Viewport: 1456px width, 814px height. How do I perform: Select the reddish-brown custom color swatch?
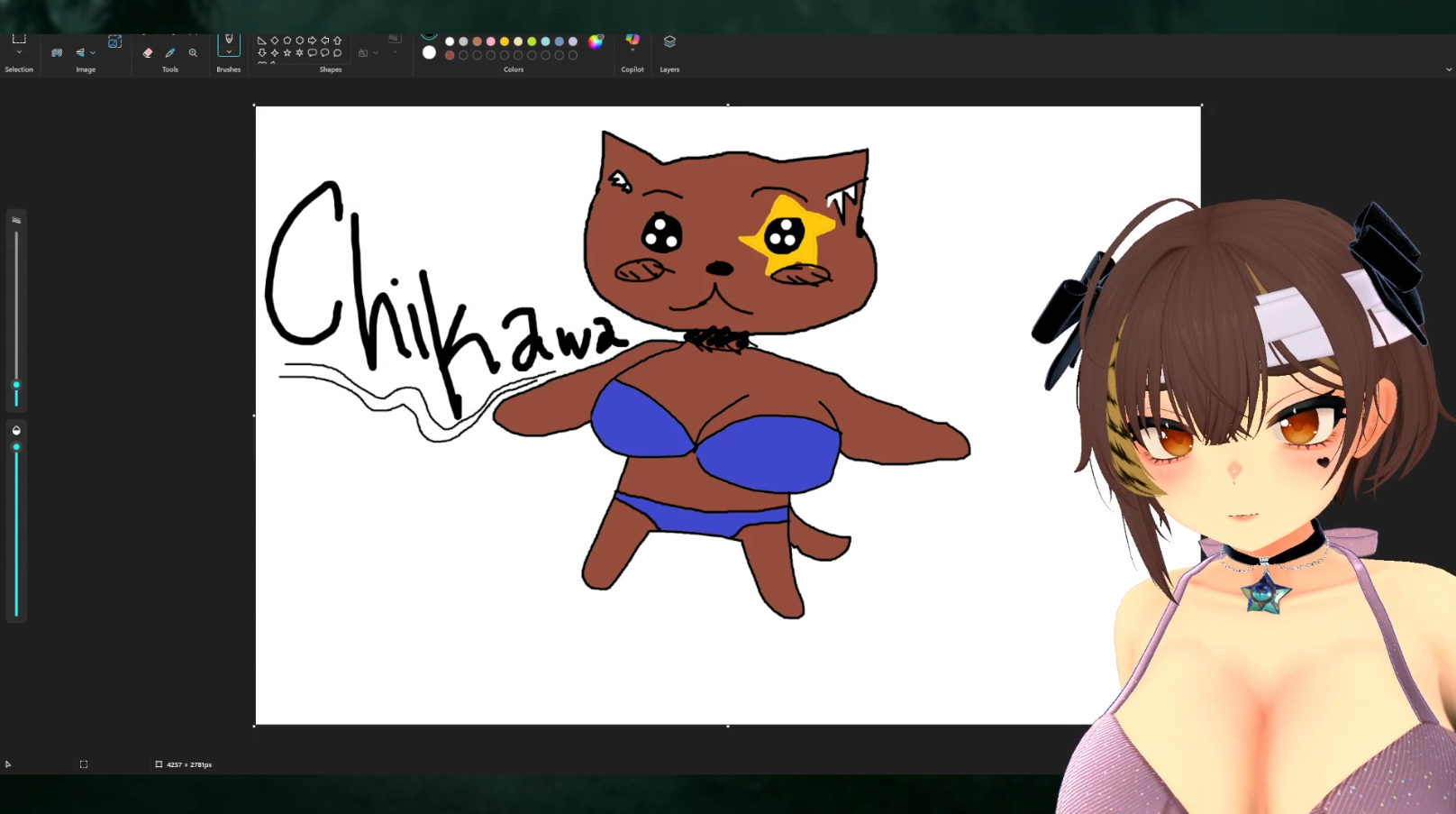(x=450, y=55)
